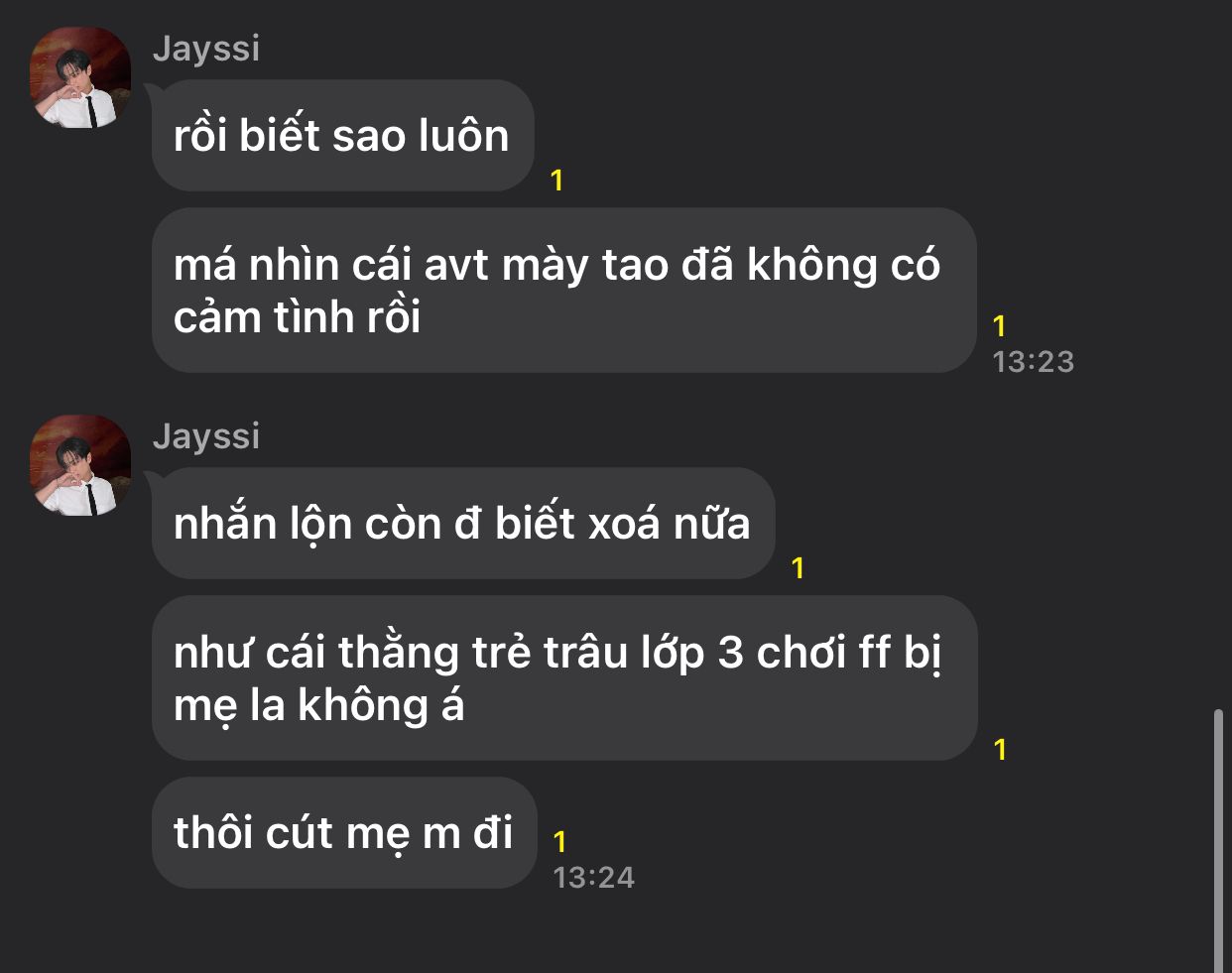Open Jayssi's avatar beside first message

tap(81, 77)
